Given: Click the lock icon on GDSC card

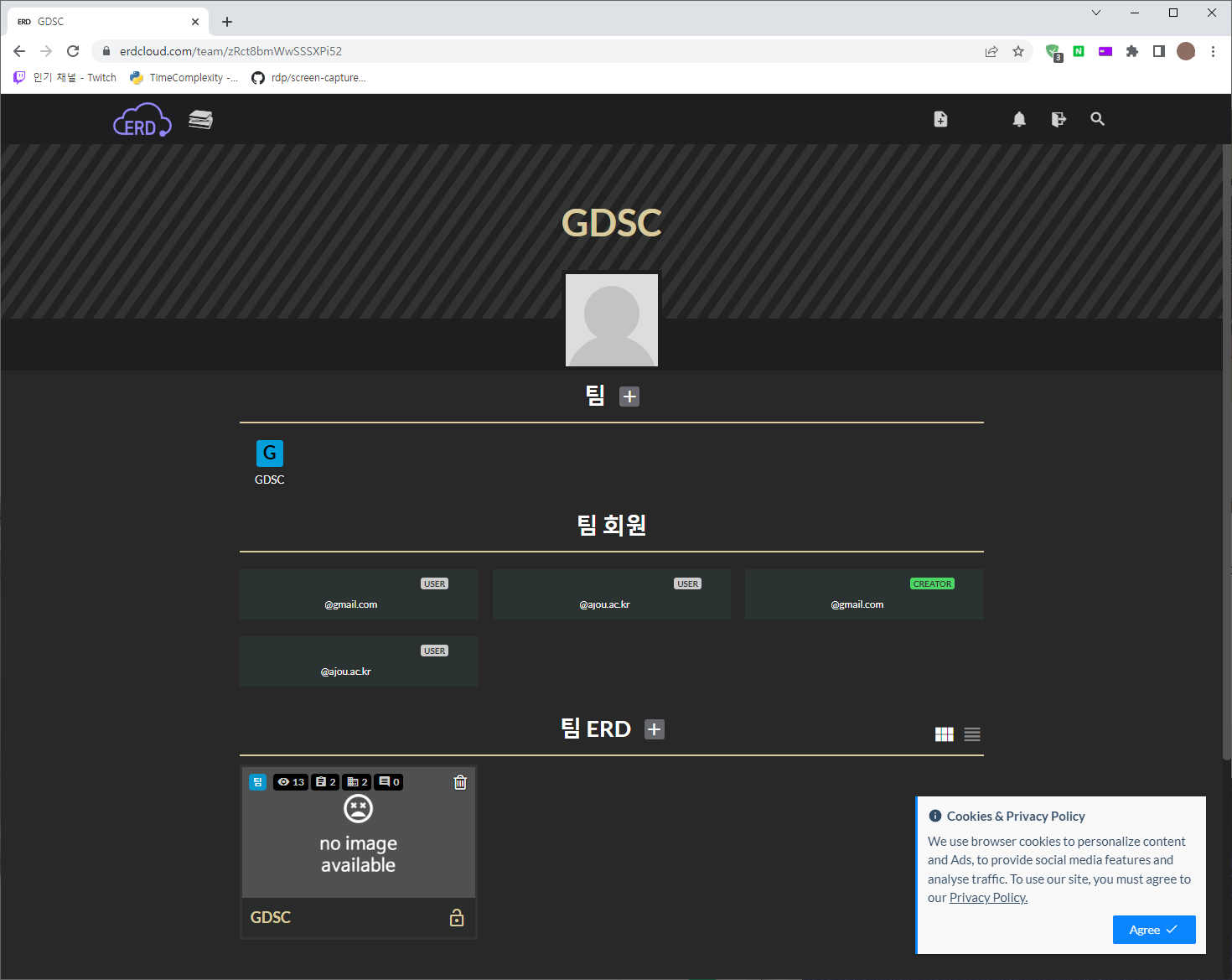Looking at the screenshot, I should click(457, 918).
